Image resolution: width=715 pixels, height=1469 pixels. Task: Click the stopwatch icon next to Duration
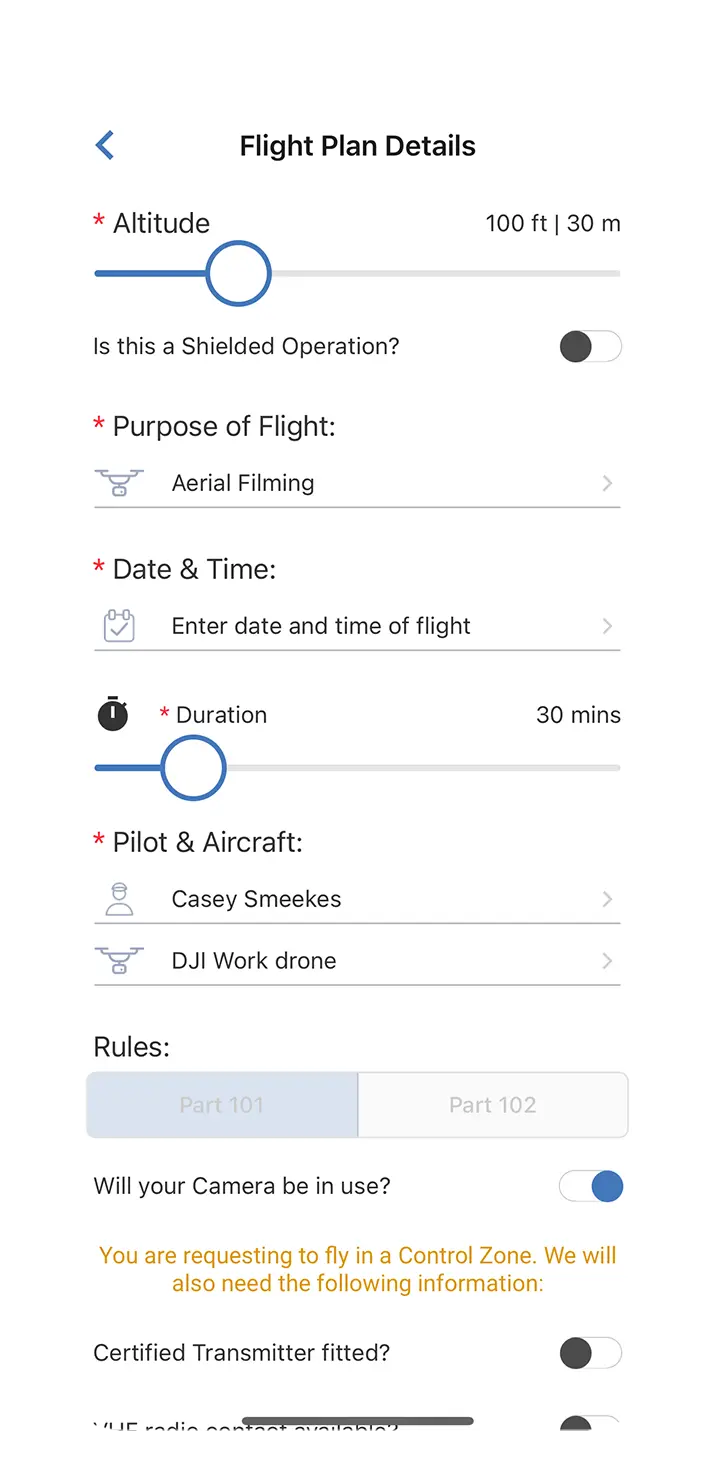point(112,714)
